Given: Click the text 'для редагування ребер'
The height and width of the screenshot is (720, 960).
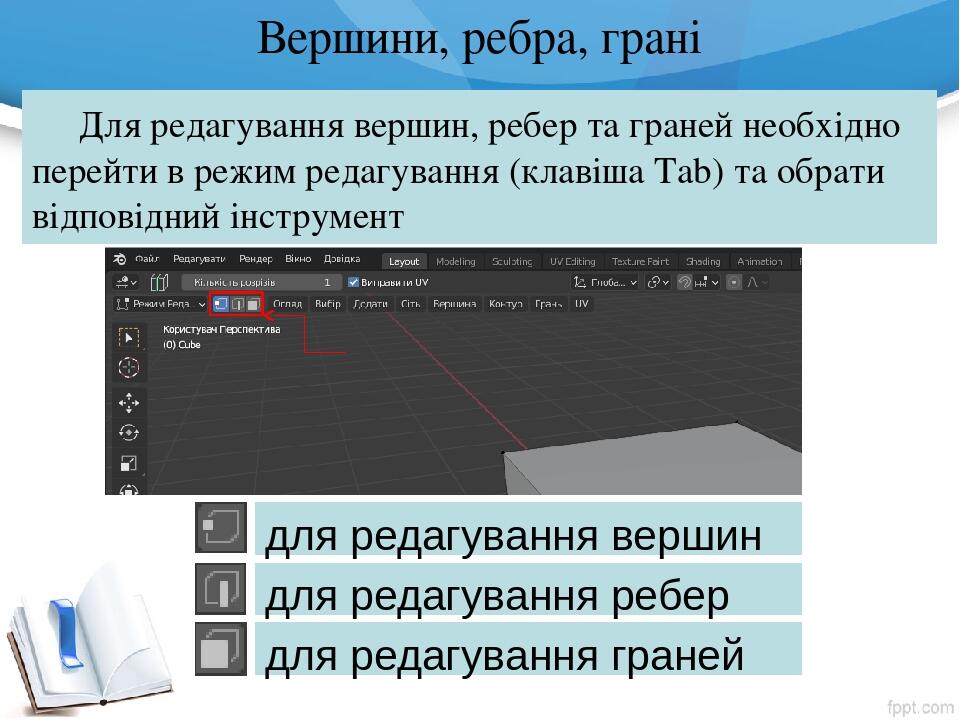Looking at the screenshot, I should click(497, 596).
